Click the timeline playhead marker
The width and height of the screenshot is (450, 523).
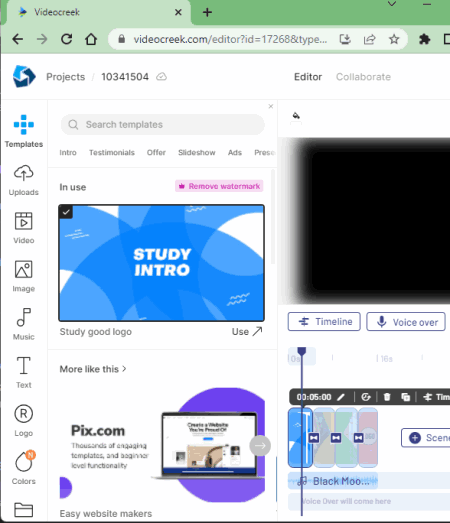(x=302, y=352)
